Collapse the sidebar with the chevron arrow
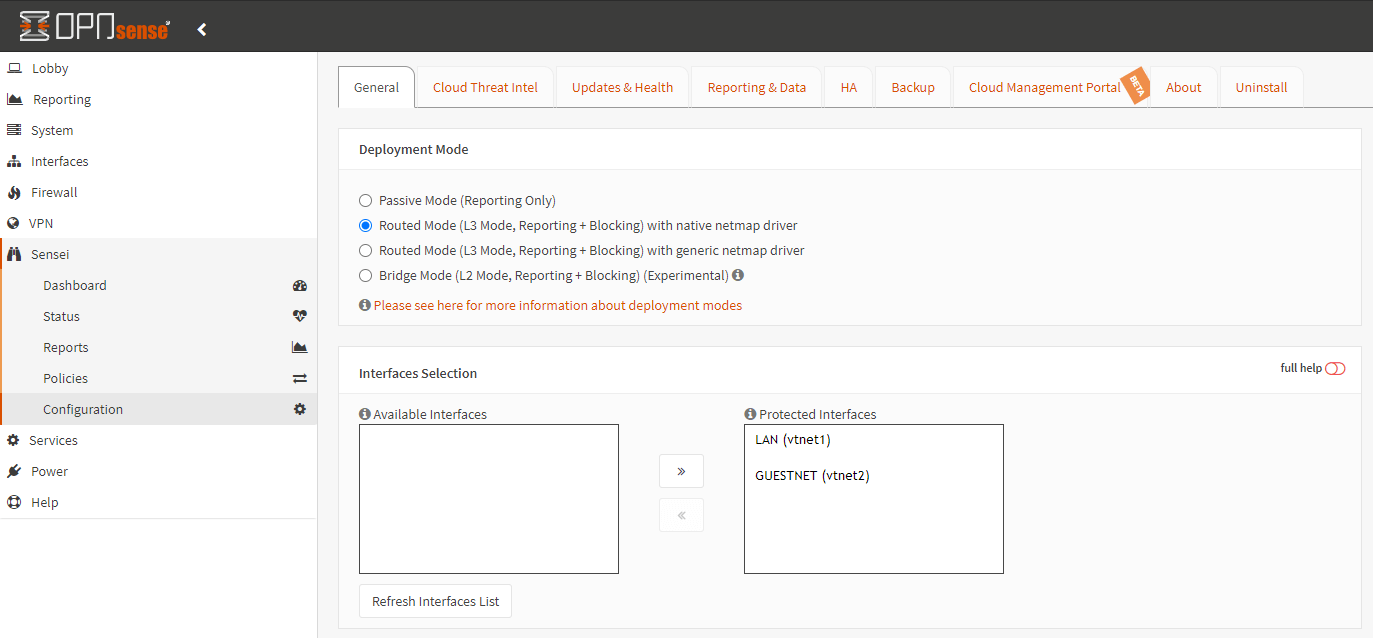 [x=201, y=29]
